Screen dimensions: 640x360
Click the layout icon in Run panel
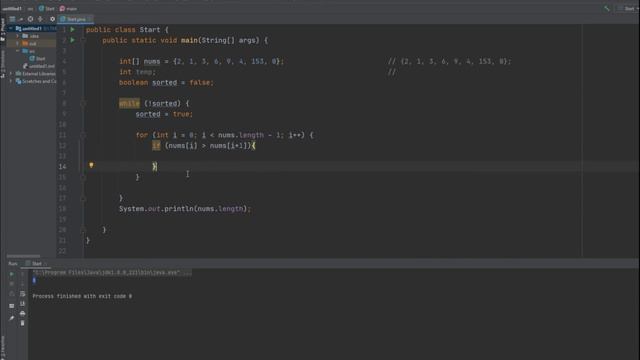coord(11,305)
